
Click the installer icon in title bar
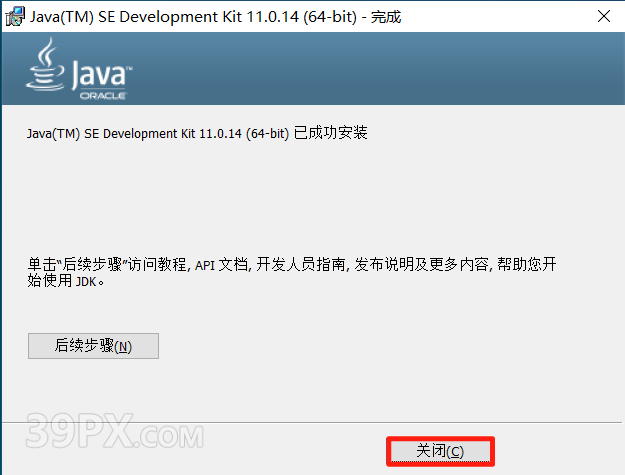tap(15, 17)
